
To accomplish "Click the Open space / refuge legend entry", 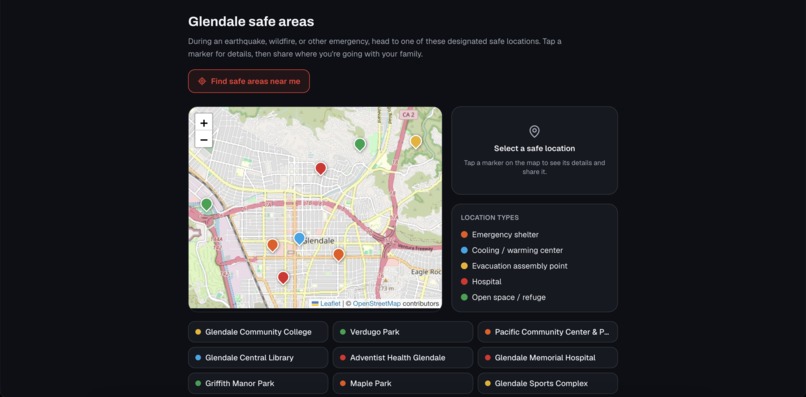I will coord(503,297).
